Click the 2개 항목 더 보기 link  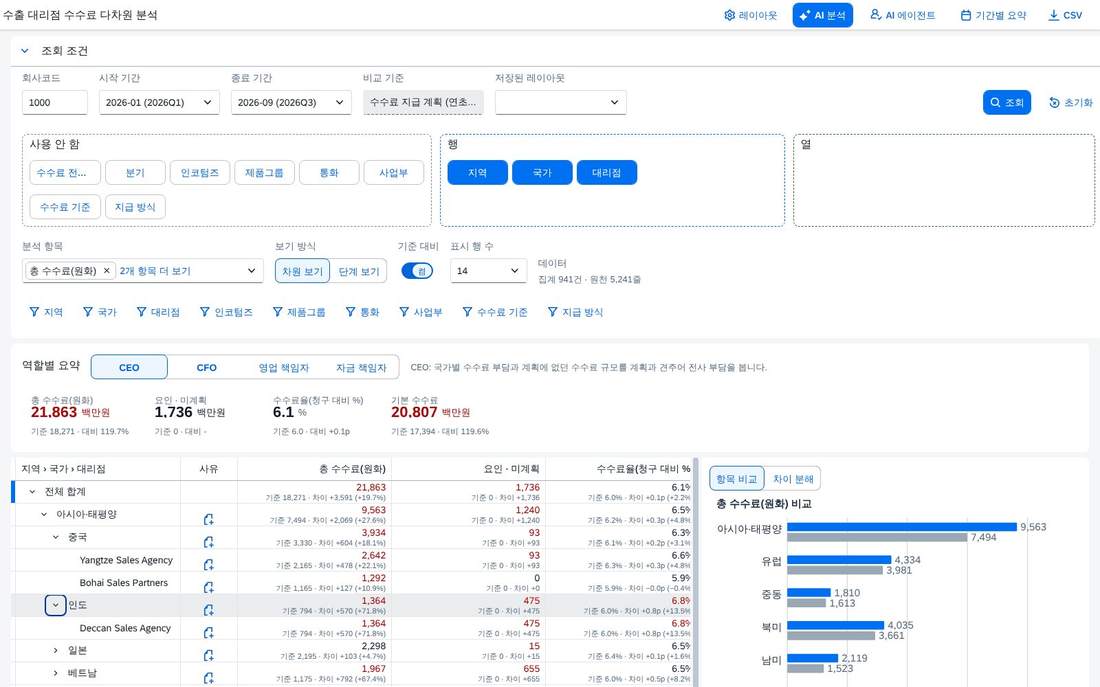pos(155,271)
